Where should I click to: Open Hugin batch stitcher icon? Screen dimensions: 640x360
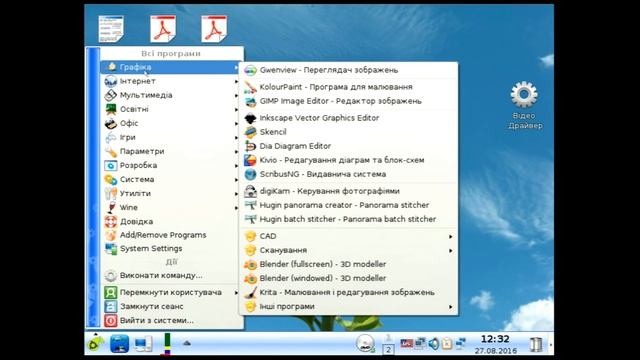(x=250, y=219)
